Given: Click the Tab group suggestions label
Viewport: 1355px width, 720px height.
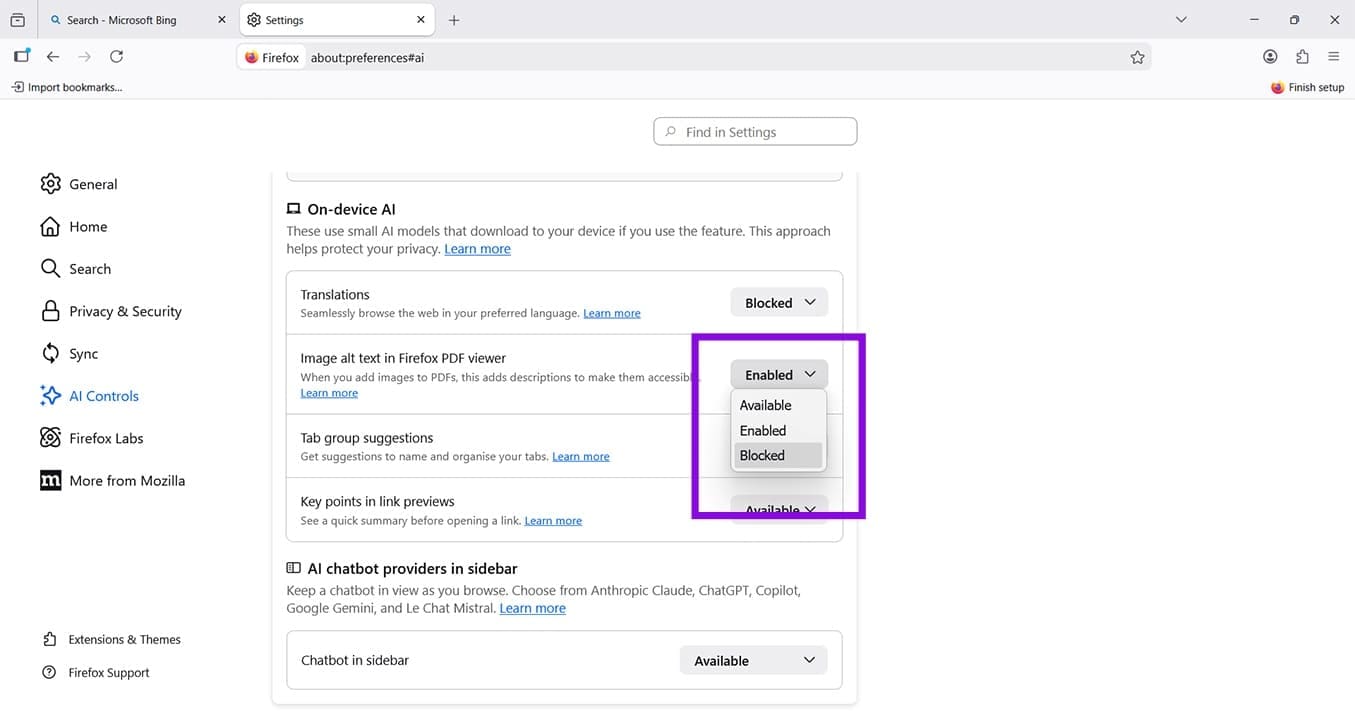Looking at the screenshot, I should click(x=367, y=438).
